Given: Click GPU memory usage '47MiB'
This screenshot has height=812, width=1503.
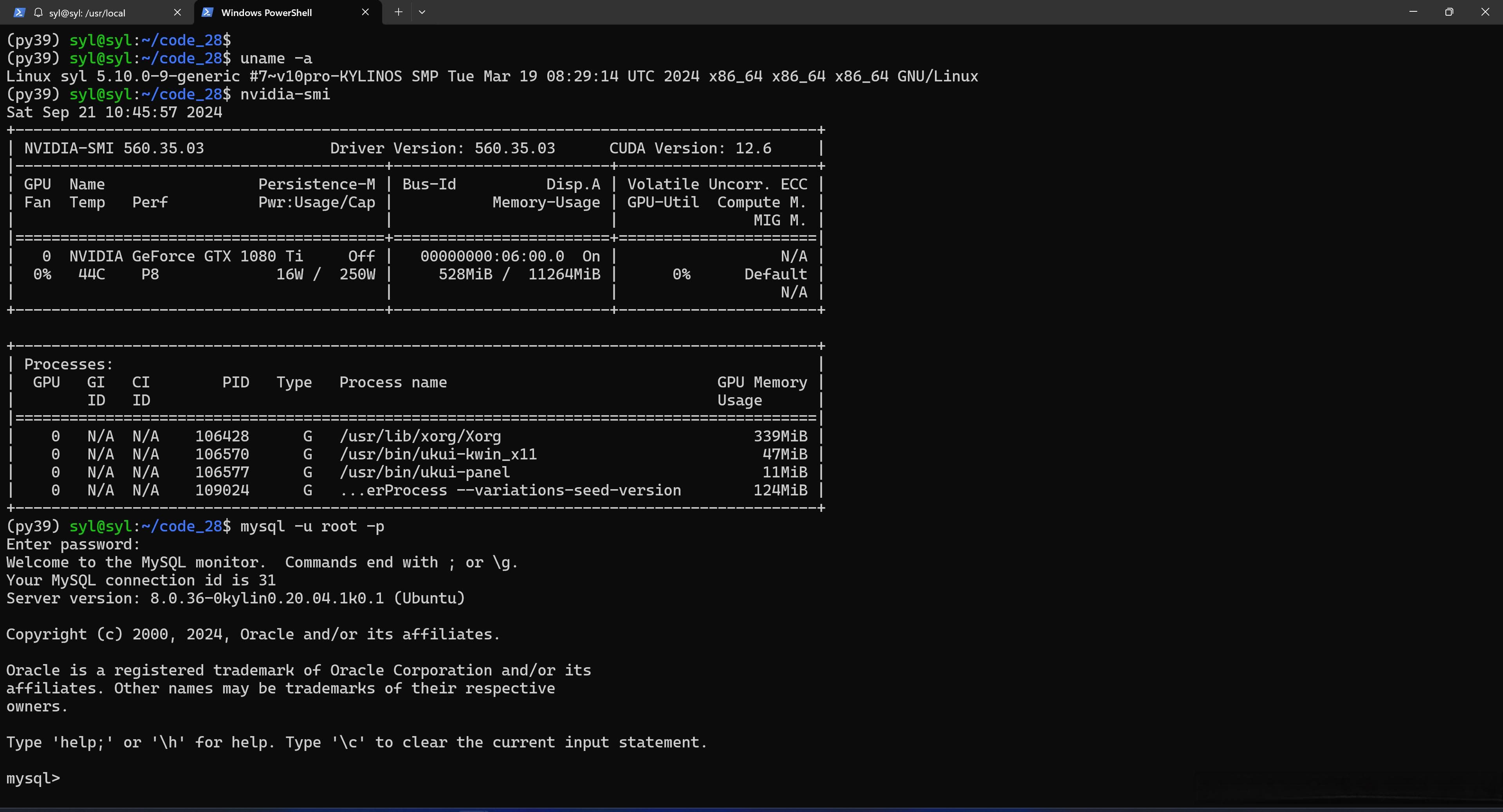Looking at the screenshot, I should pyautogui.click(x=785, y=454).
